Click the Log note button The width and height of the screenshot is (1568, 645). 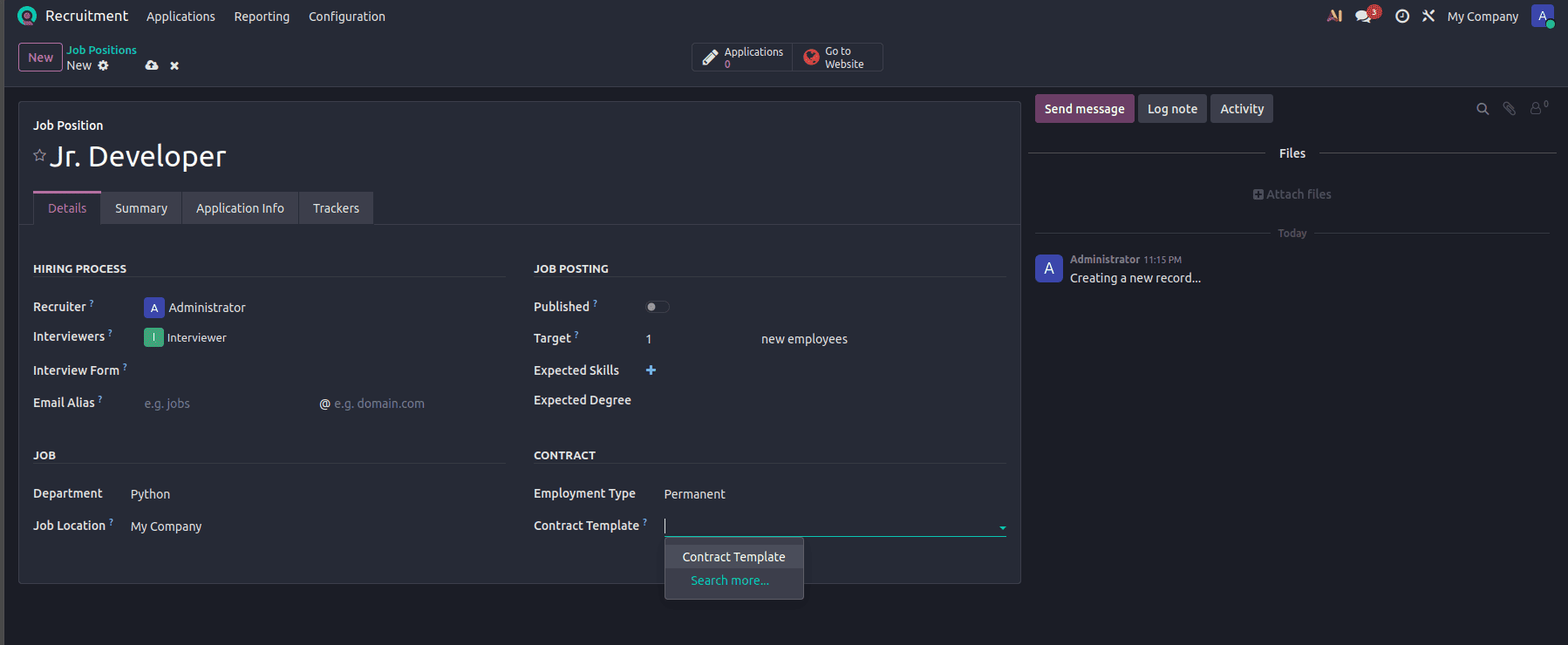1172,109
